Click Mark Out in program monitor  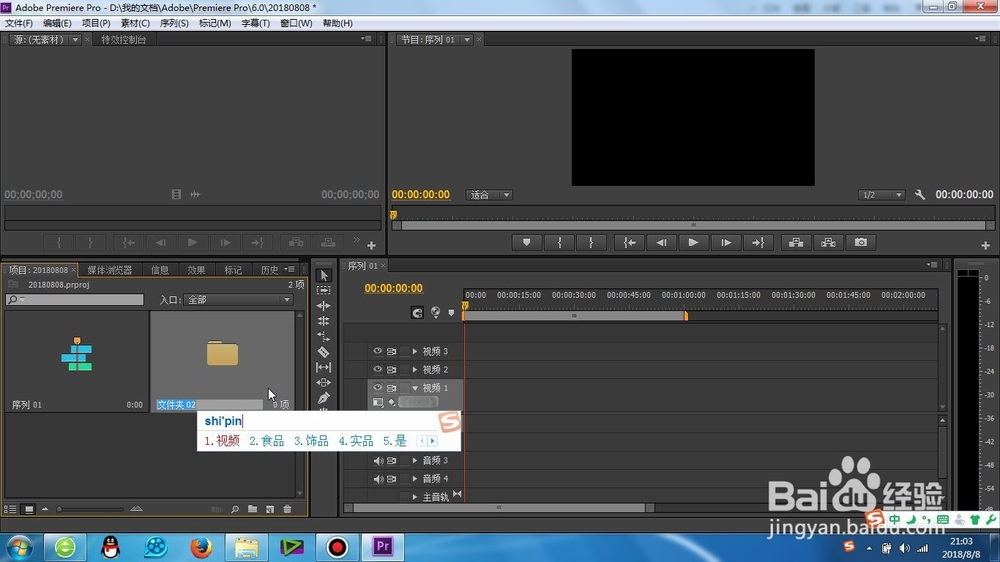[x=591, y=242]
